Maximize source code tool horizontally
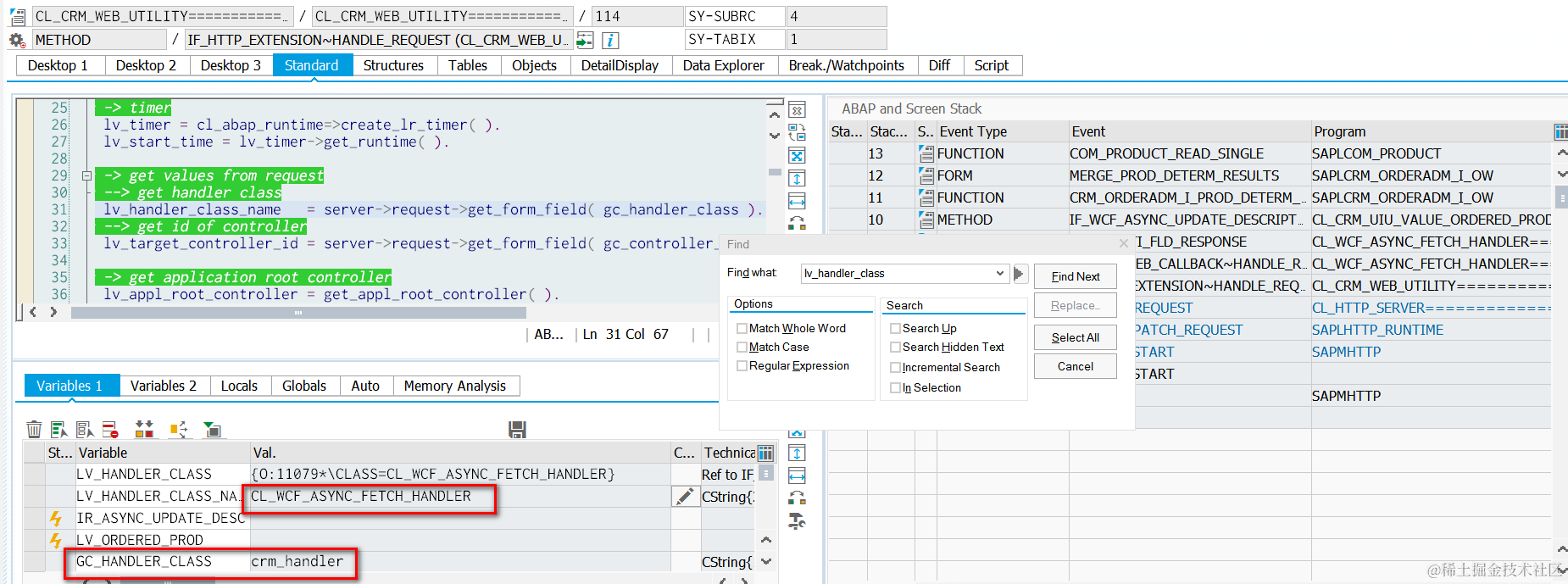This screenshot has height=584, width=1568. (797, 201)
